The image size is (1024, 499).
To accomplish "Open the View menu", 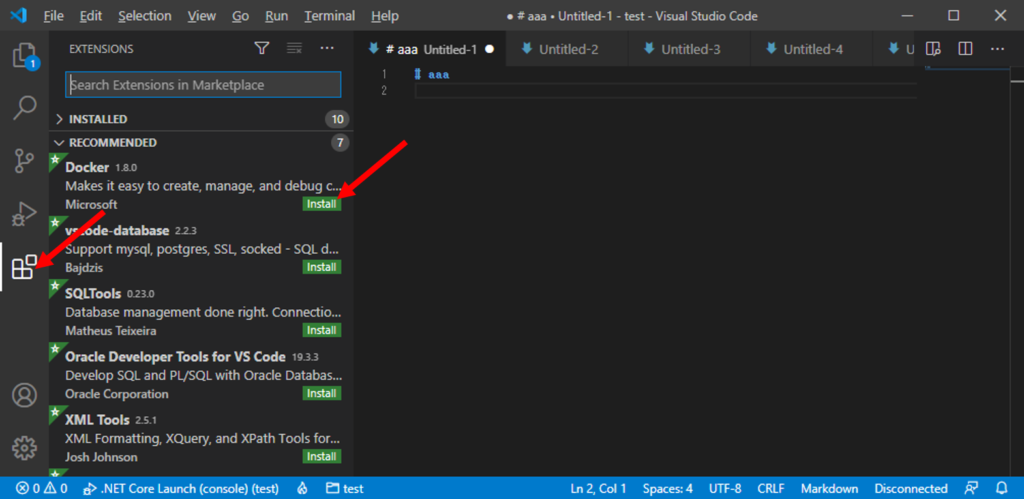I will [202, 16].
